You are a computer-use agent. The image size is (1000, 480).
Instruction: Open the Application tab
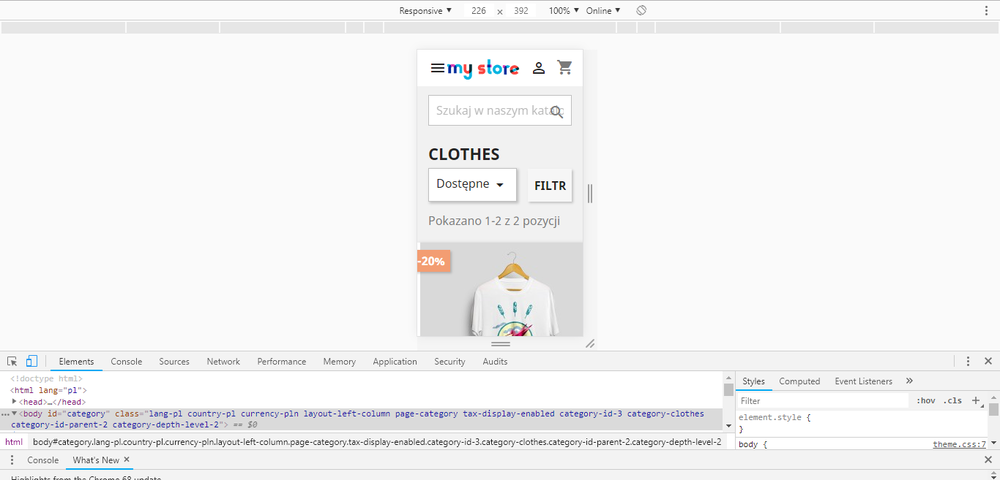pos(395,361)
